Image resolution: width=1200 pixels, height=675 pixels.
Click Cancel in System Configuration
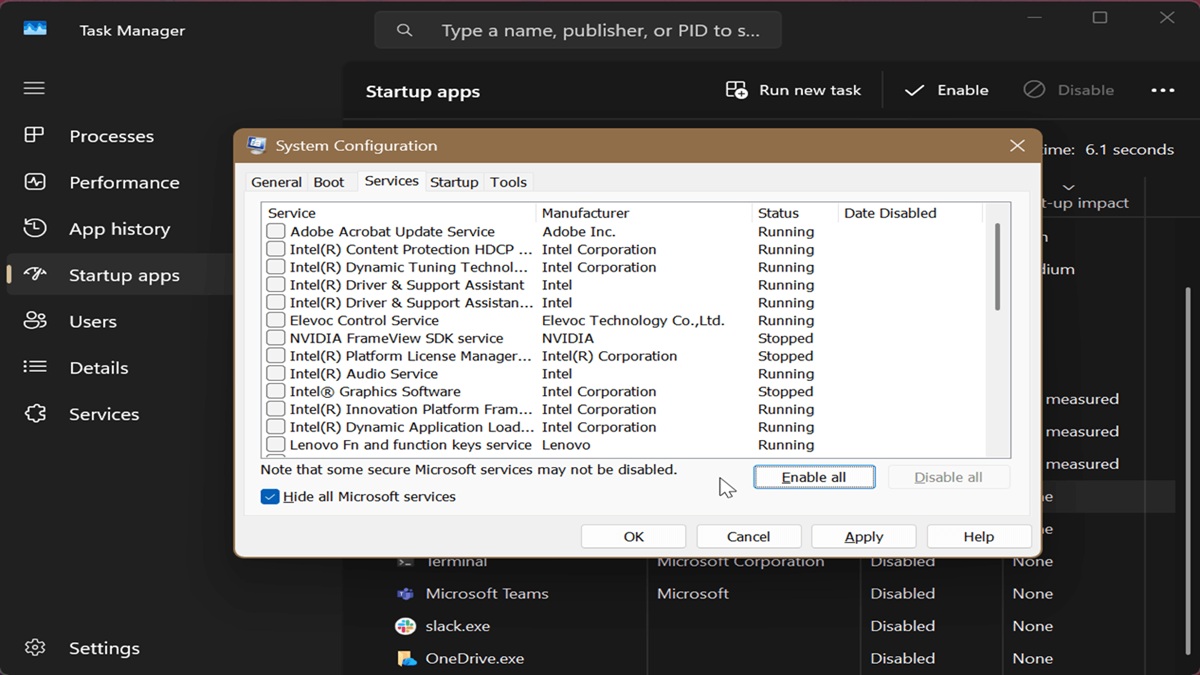[748, 537]
